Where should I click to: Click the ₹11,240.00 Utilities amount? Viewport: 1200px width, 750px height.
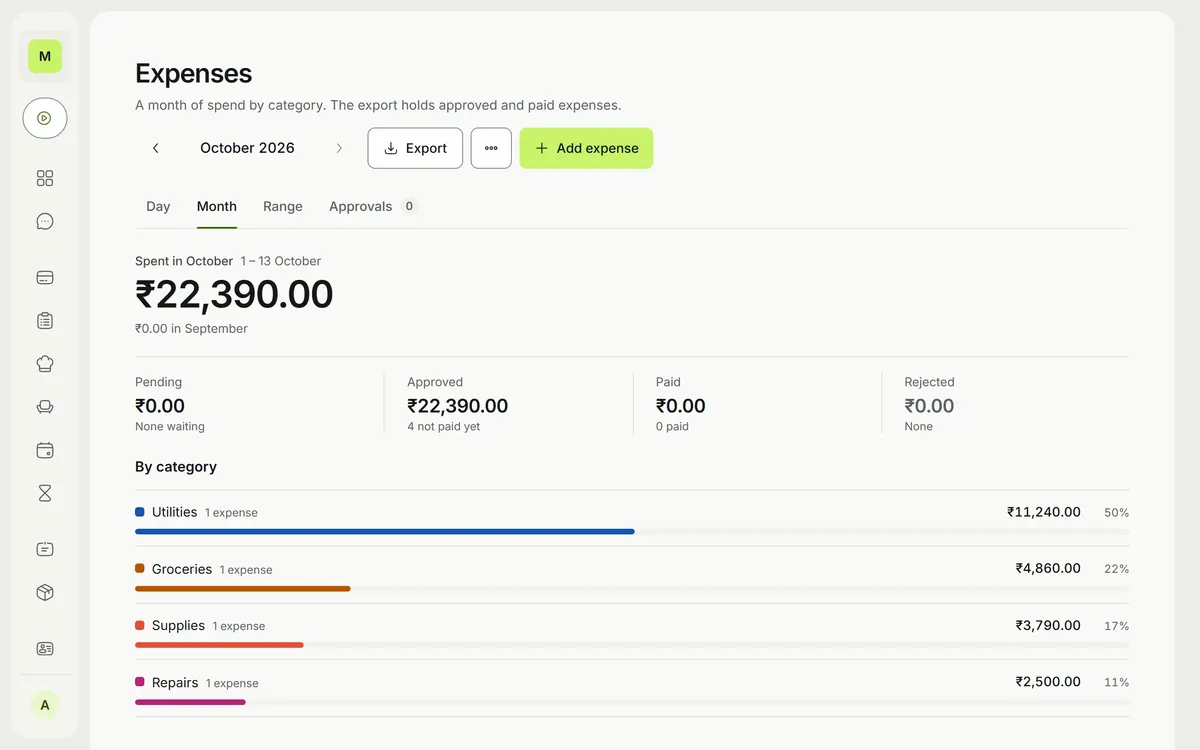tap(1044, 512)
